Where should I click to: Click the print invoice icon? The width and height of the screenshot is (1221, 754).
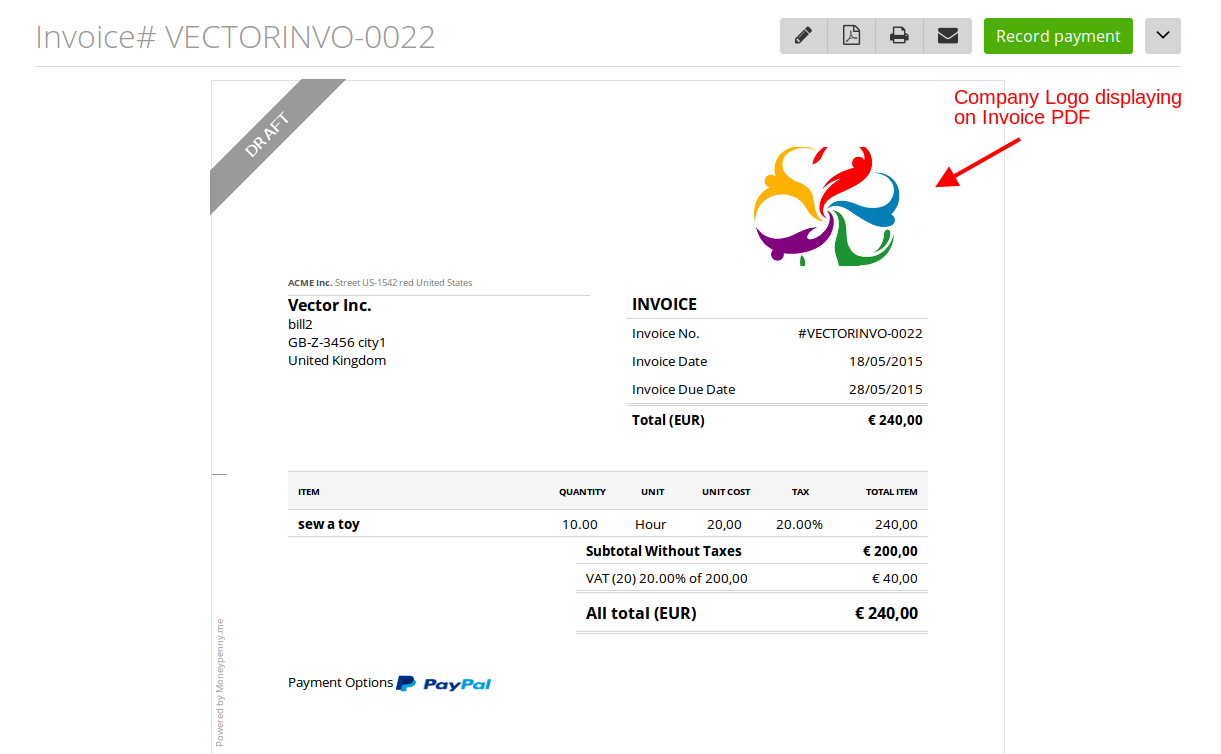900,36
